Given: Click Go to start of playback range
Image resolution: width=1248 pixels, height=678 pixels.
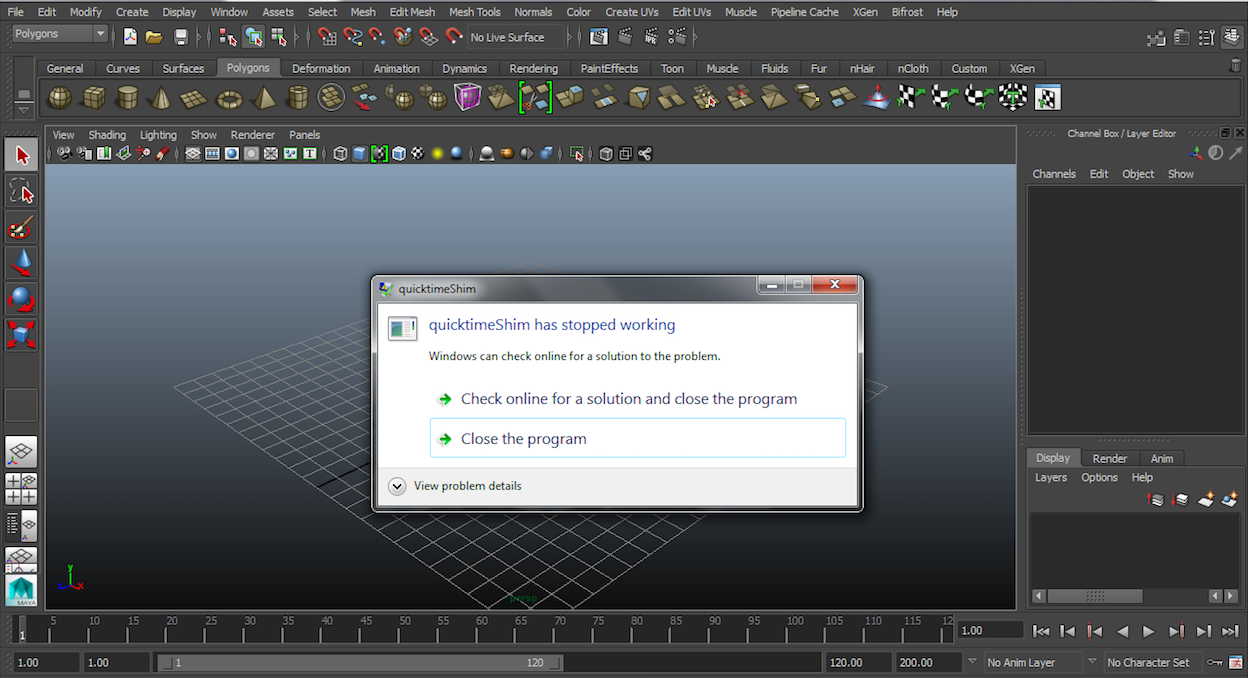Looking at the screenshot, I should (x=1041, y=631).
